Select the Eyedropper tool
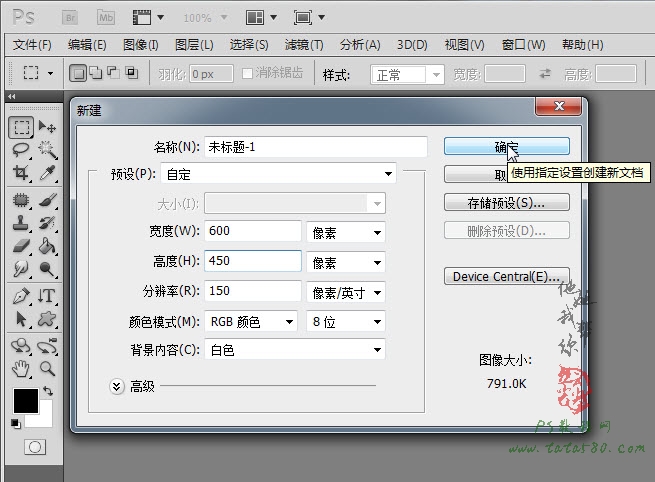This screenshot has height=482, width=655. [47, 172]
